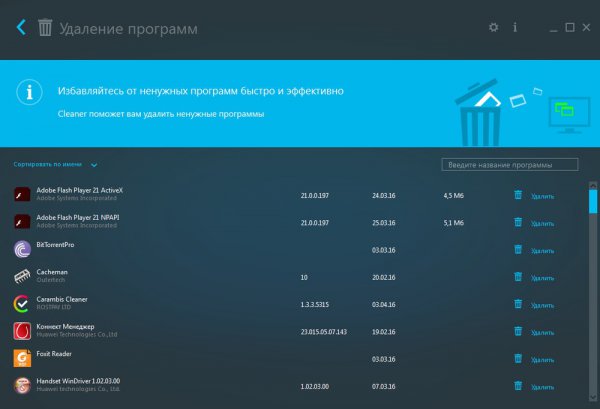Click the trash icon beside the Удаление программ title
The height and width of the screenshot is (409, 600).
tap(45, 28)
